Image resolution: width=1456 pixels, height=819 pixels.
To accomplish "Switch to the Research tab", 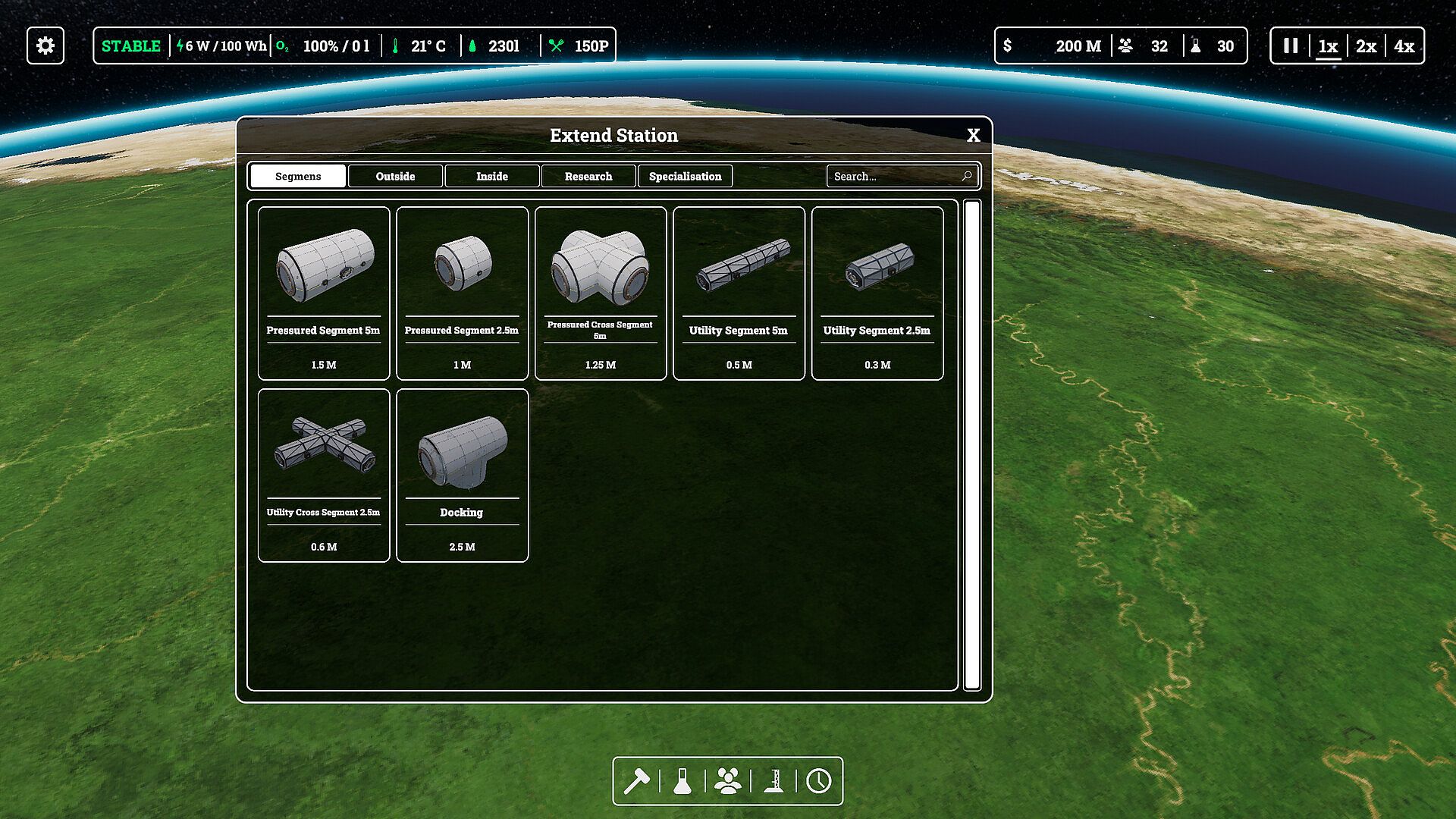I will [x=588, y=176].
